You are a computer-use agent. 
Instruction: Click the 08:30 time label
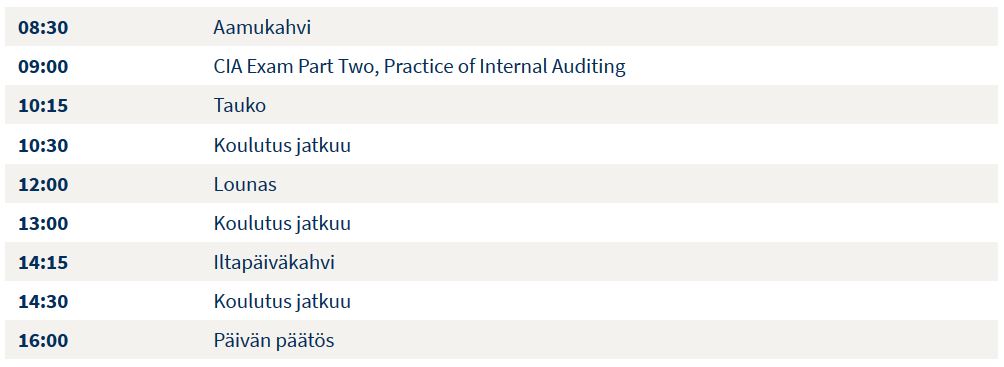43,28
